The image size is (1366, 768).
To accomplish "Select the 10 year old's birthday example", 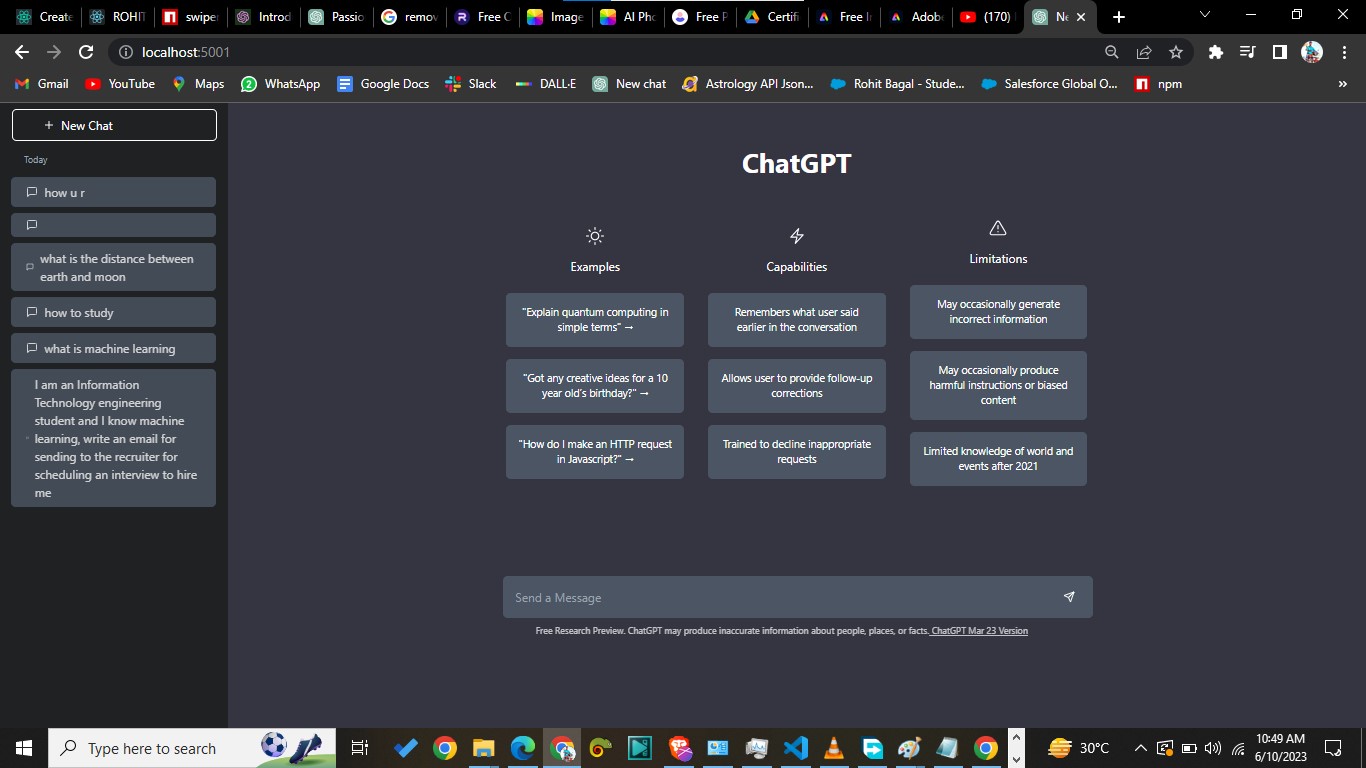I will (595, 386).
